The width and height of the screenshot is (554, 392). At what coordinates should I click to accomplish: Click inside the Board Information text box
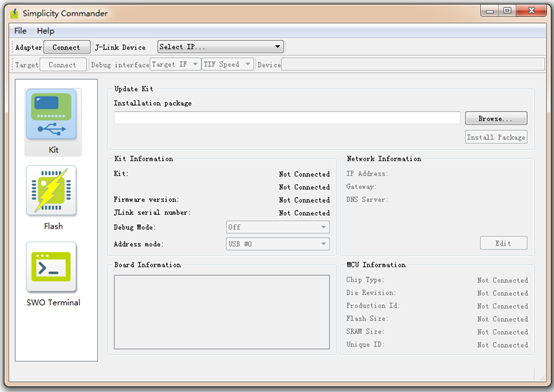pyautogui.click(x=222, y=312)
